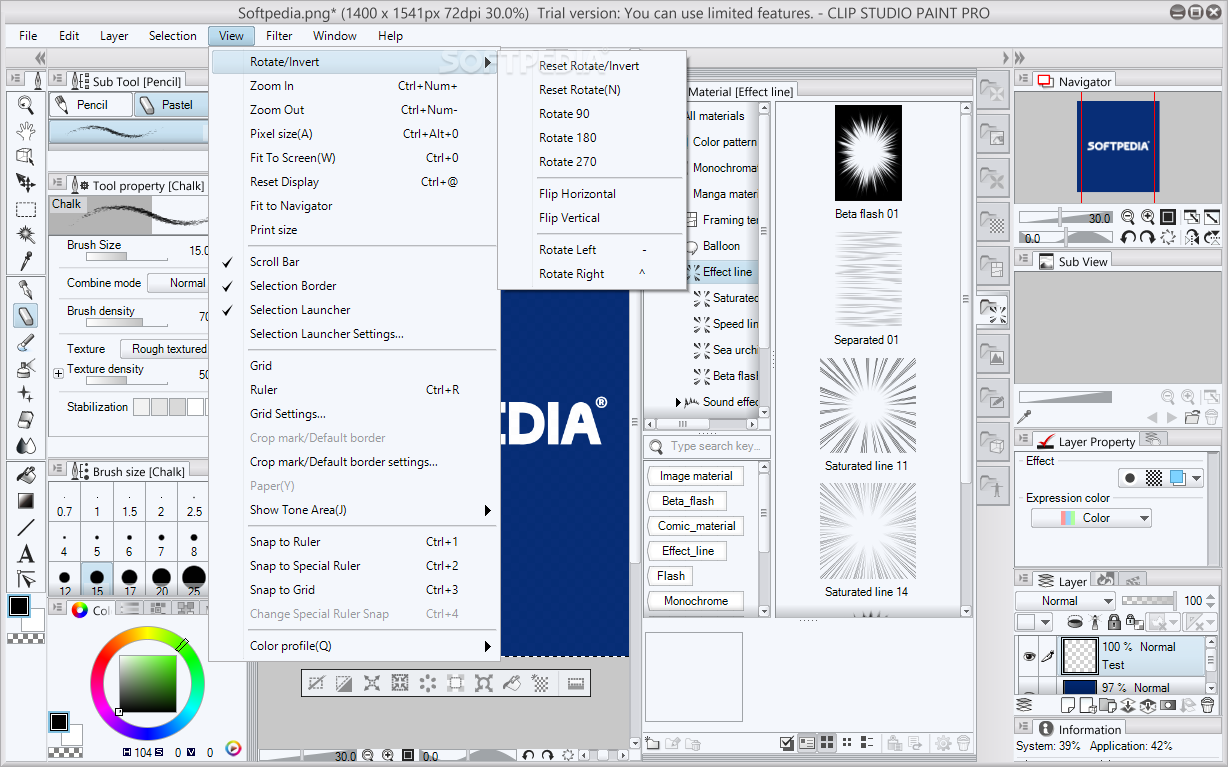This screenshot has height=767, width=1228.
Task: Click the color wheel tab icon
Action: (x=79, y=610)
